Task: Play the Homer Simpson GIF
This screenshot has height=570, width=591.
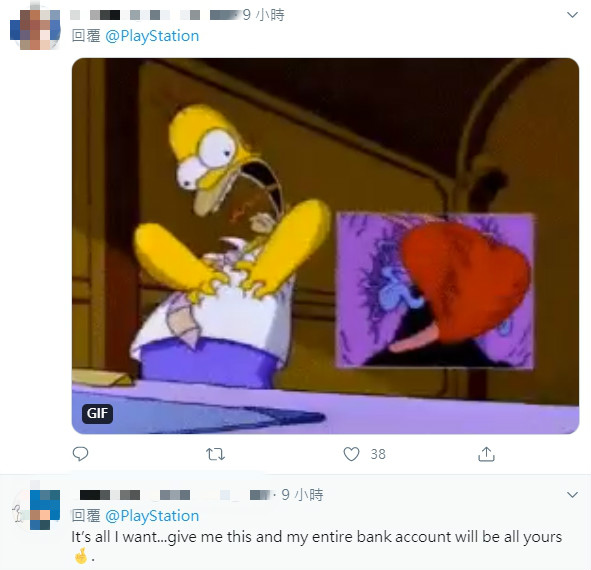Action: pos(325,246)
